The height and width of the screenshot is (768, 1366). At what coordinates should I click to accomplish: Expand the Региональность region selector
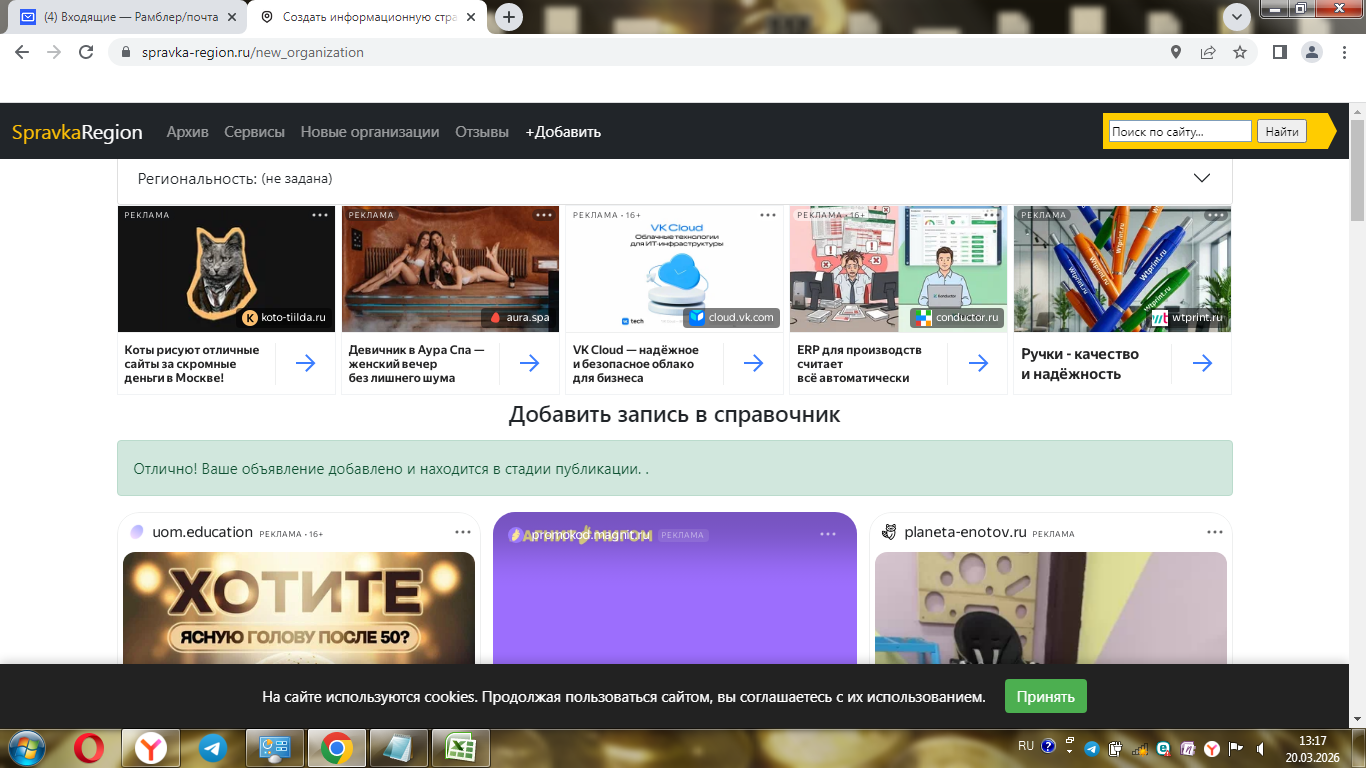1202,178
